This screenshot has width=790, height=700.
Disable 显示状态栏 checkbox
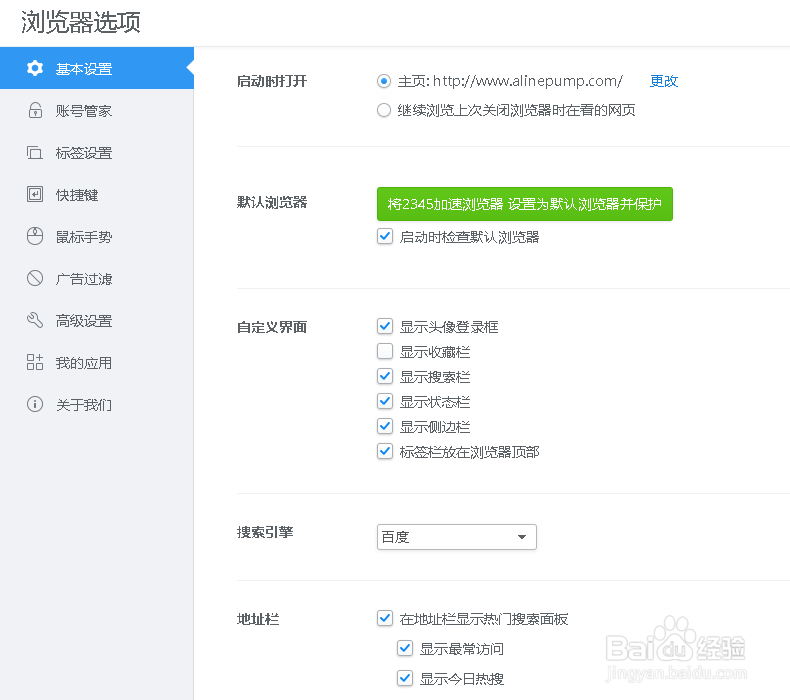[x=385, y=401]
